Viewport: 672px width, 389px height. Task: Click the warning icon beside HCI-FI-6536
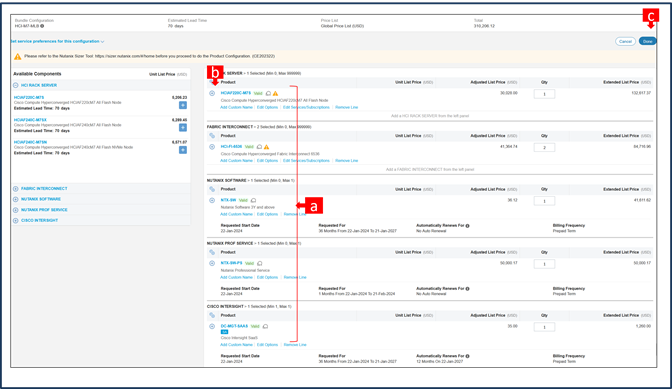(x=267, y=147)
